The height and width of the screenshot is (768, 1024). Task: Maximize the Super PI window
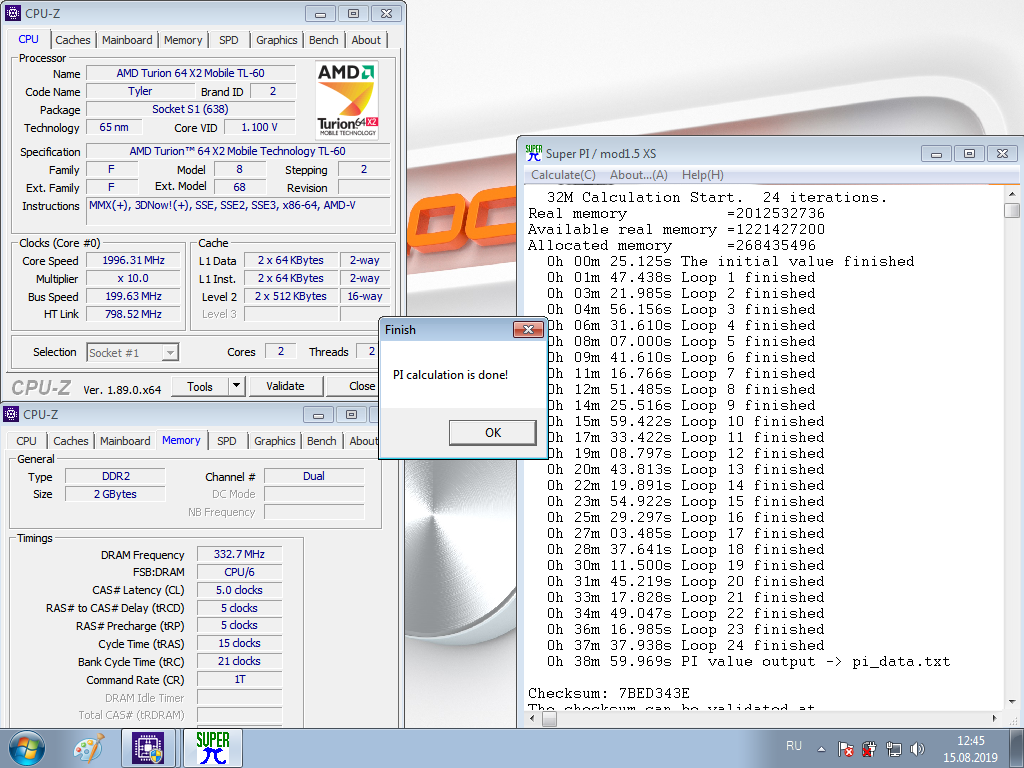[x=969, y=154]
